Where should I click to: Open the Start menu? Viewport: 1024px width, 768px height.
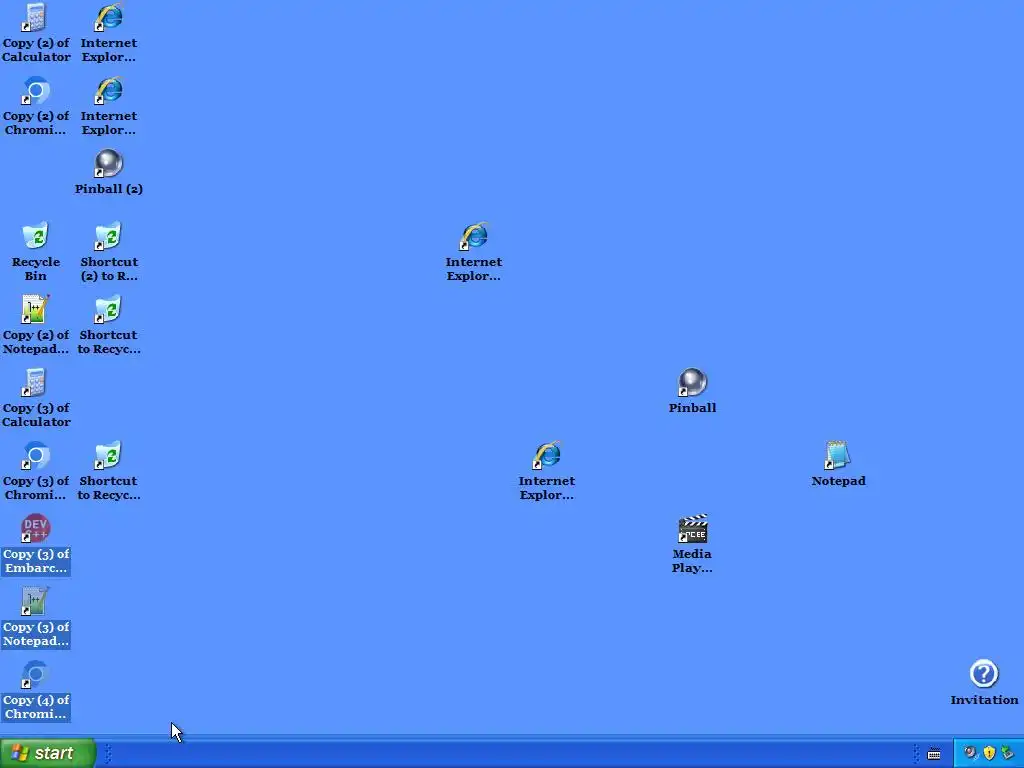pyautogui.click(x=48, y=753)
